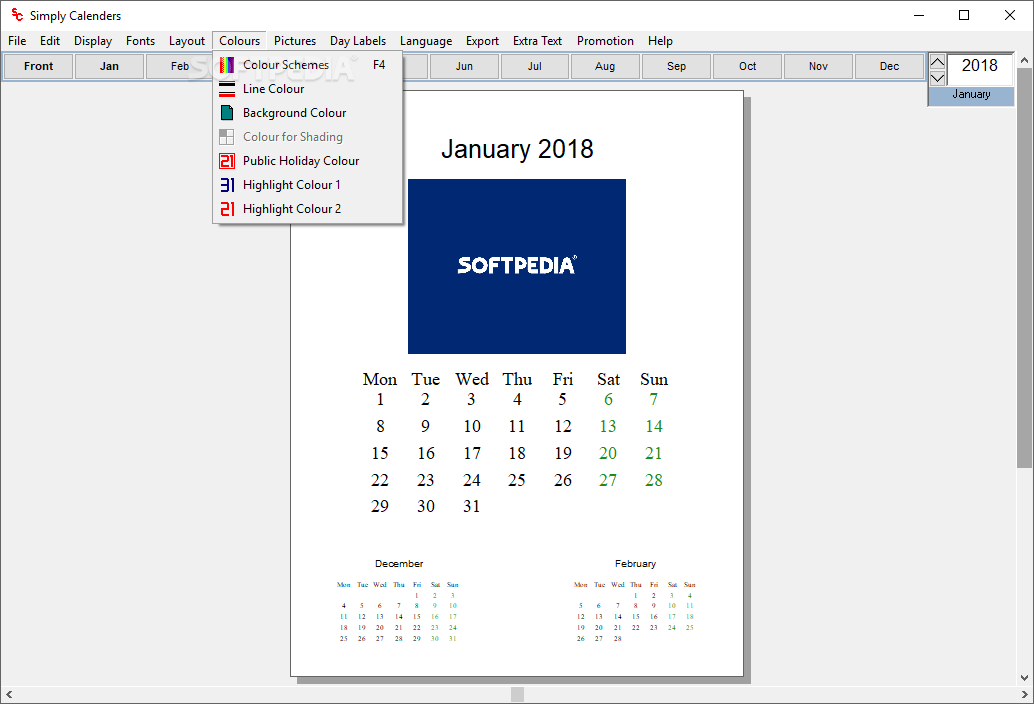The image size is (1034, 704).
Task: Go to the Nov month button
Action: 818,66
